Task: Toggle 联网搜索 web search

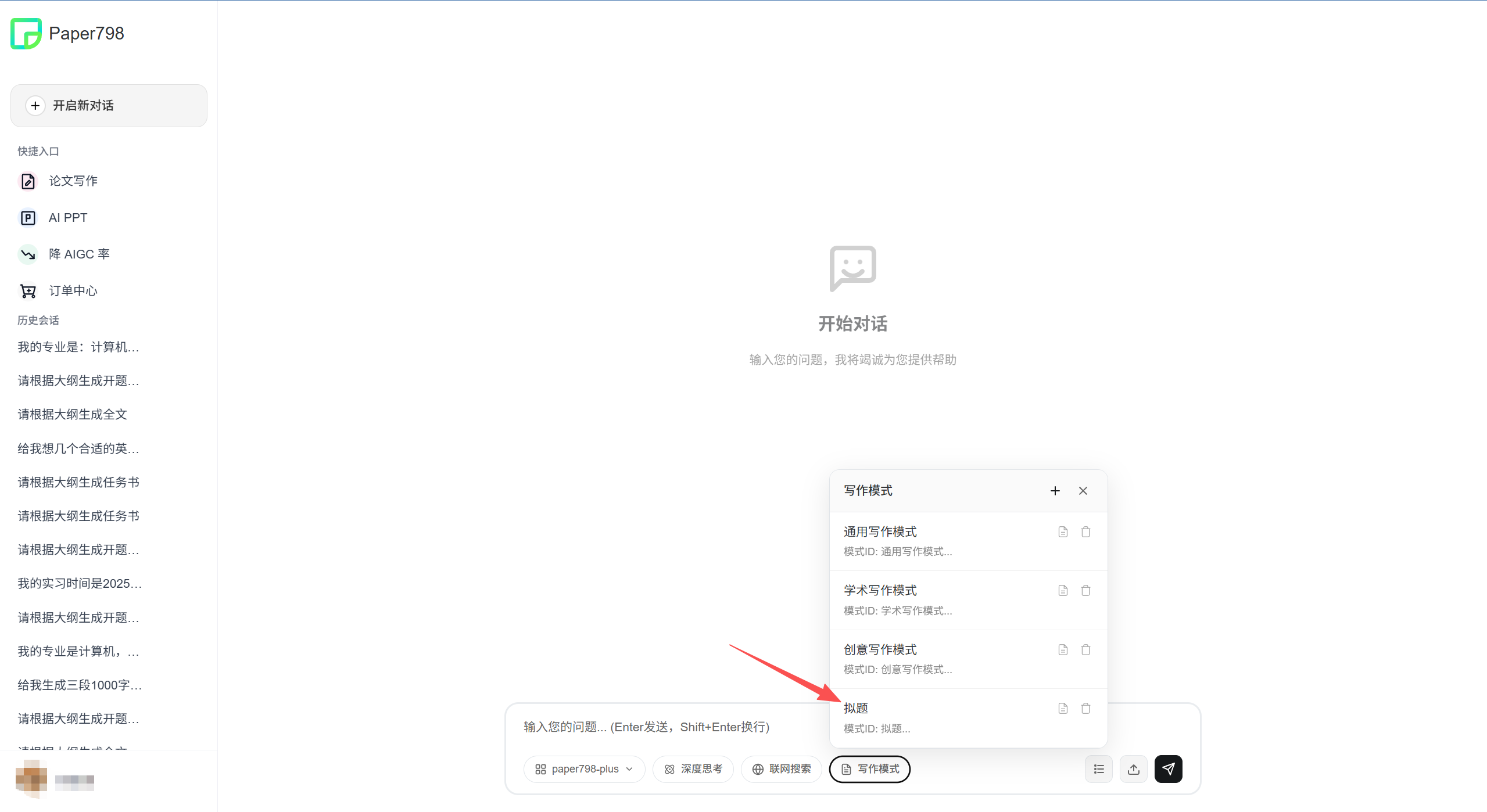Action: click(782, 769)
